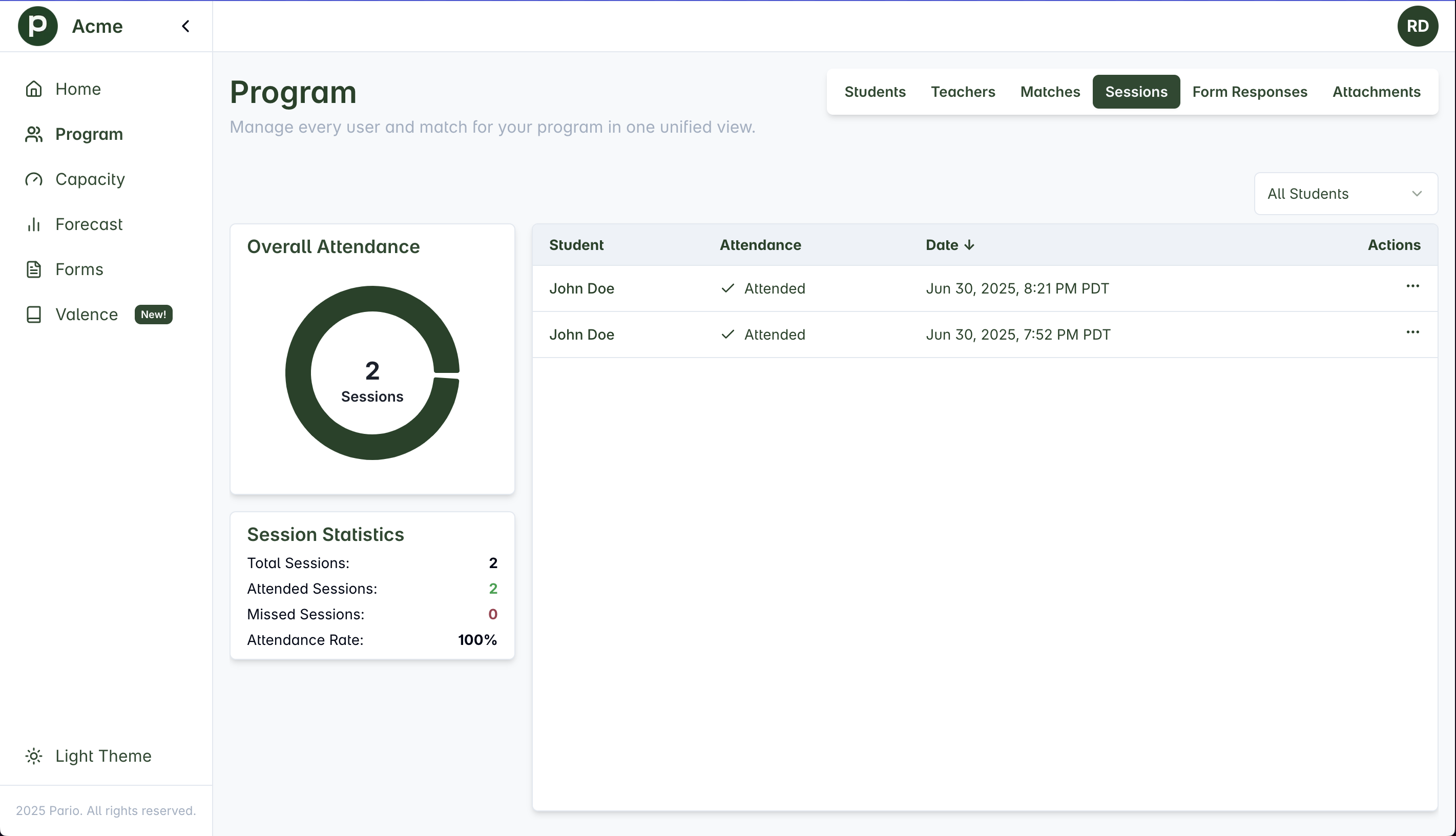1456x836 pixels.
Task: Expand the All Students filter dropdown
Action: tap(1345, 194)
